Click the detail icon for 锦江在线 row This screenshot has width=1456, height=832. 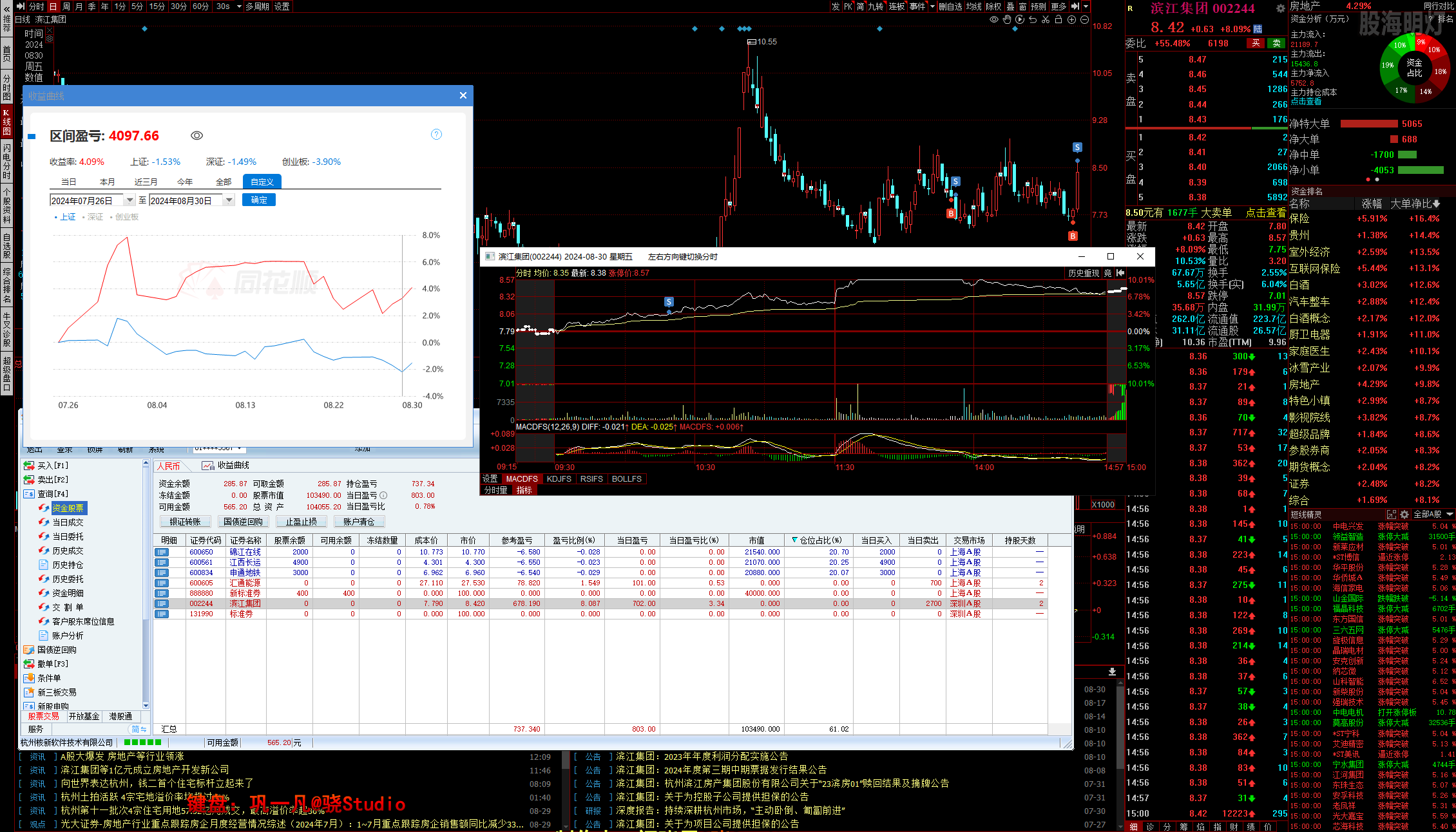pyautogui.click(x=161, y=552)
